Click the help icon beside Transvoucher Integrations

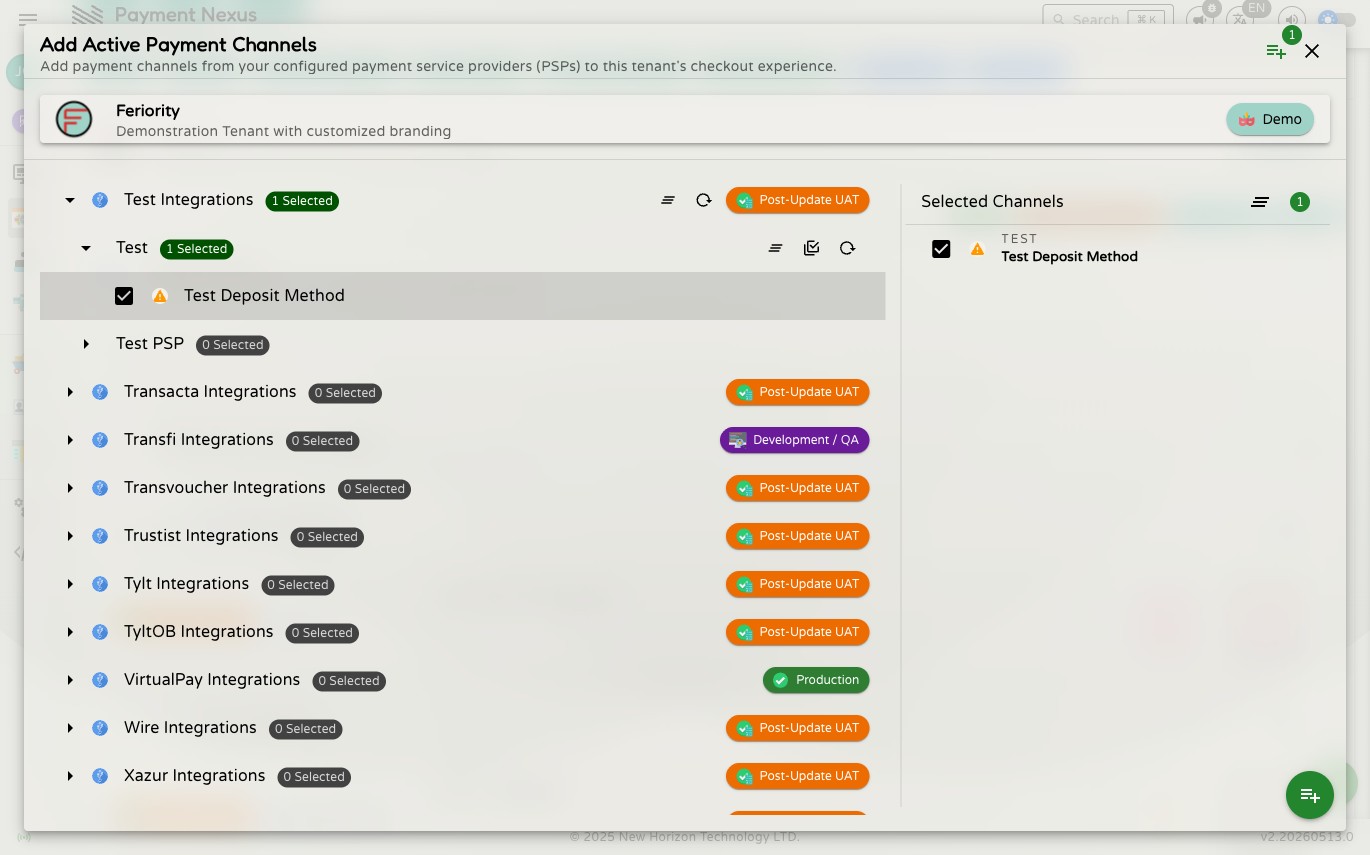100,488
